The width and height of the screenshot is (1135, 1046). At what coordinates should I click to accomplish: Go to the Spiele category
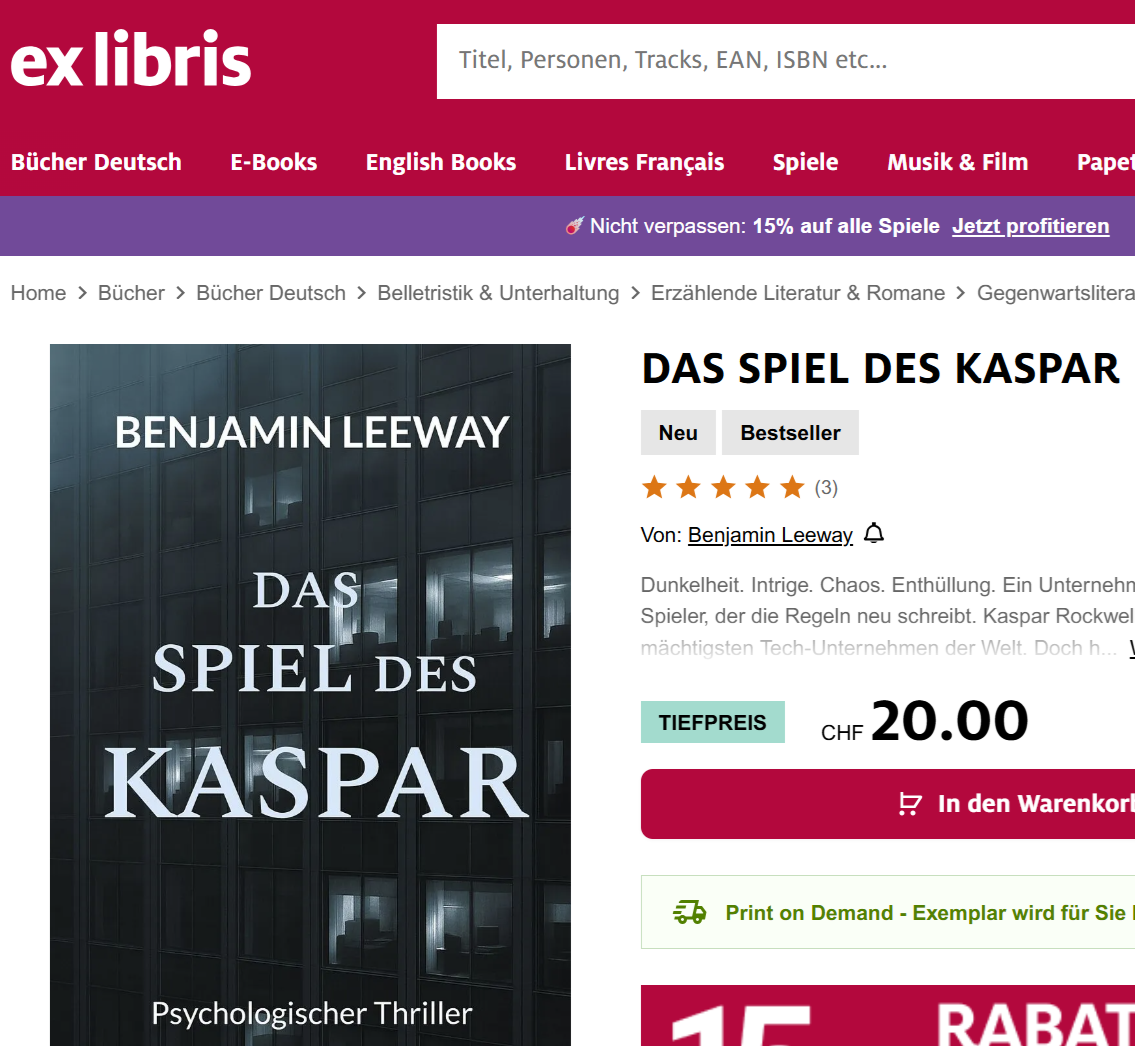coord(806,162)
